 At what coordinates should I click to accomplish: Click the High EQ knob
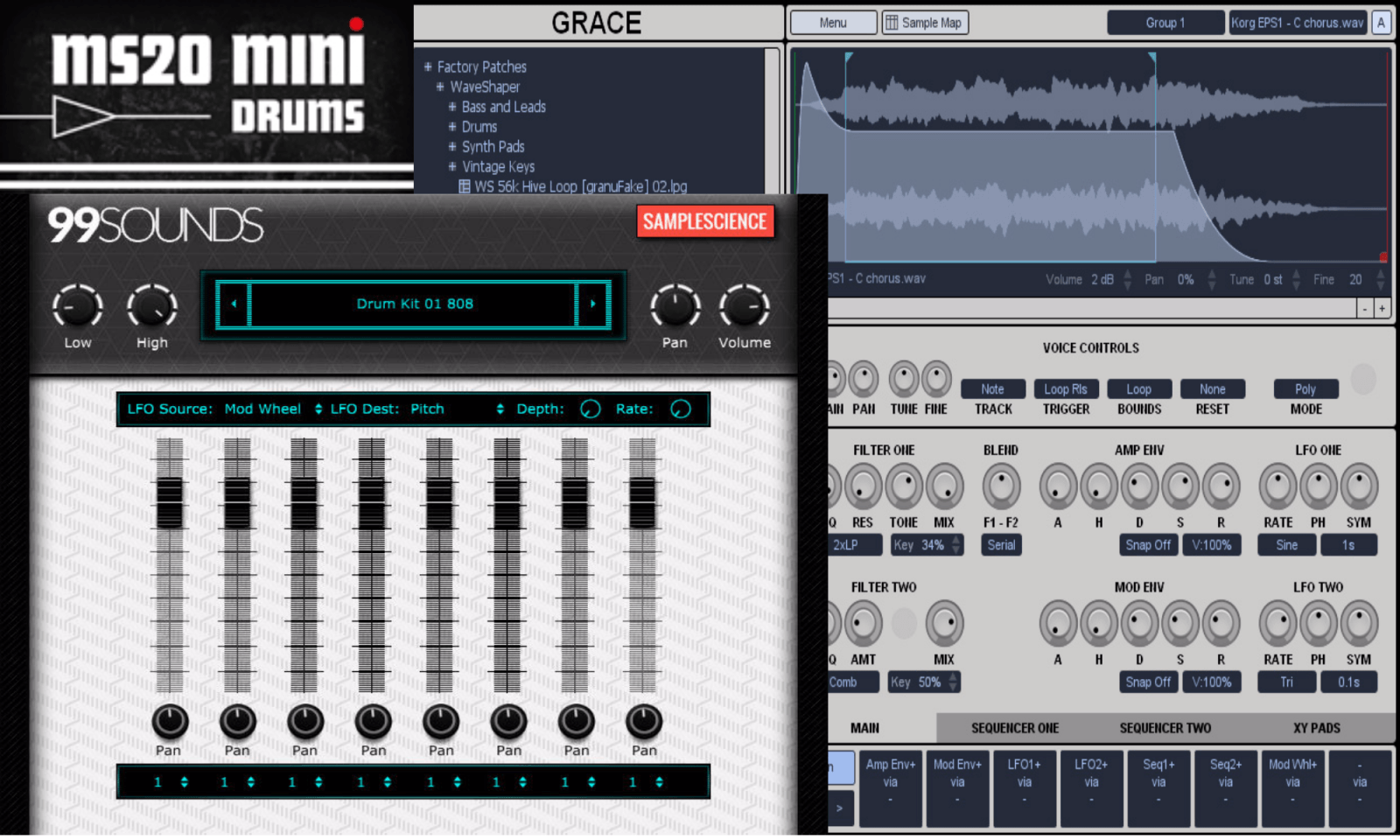point(152,307)
